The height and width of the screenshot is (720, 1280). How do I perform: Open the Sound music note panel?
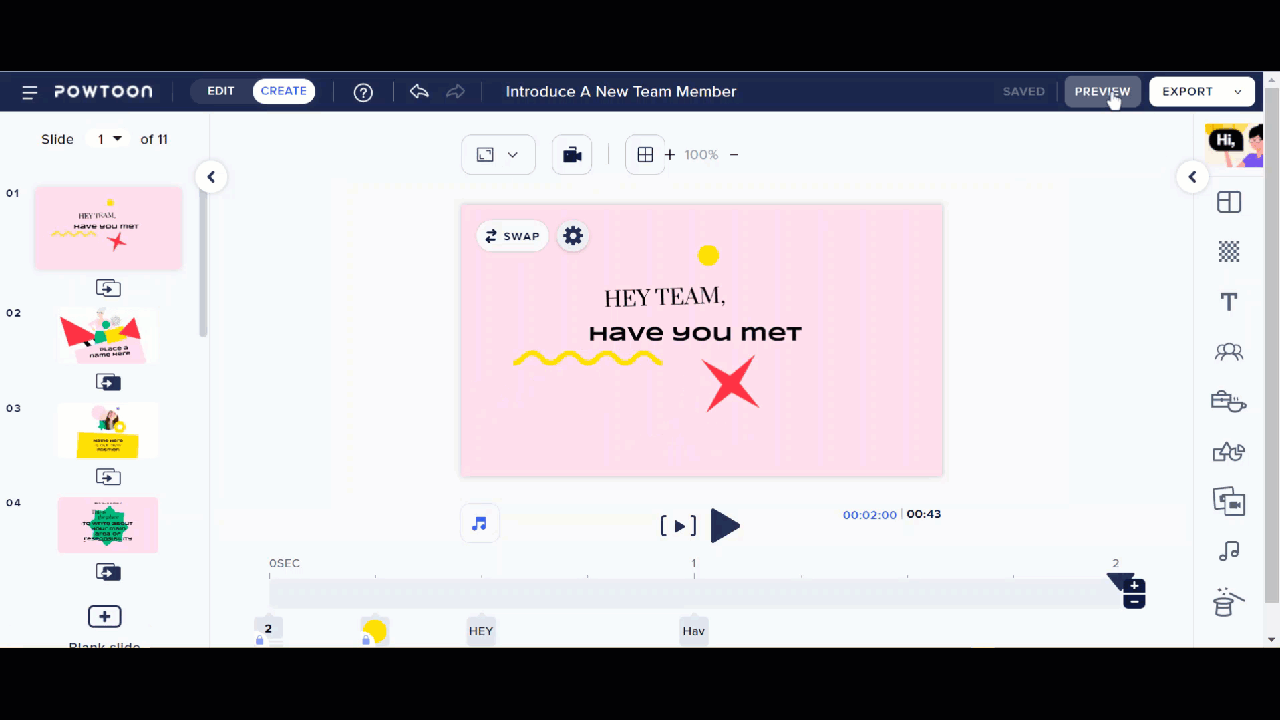point(1229,551)
